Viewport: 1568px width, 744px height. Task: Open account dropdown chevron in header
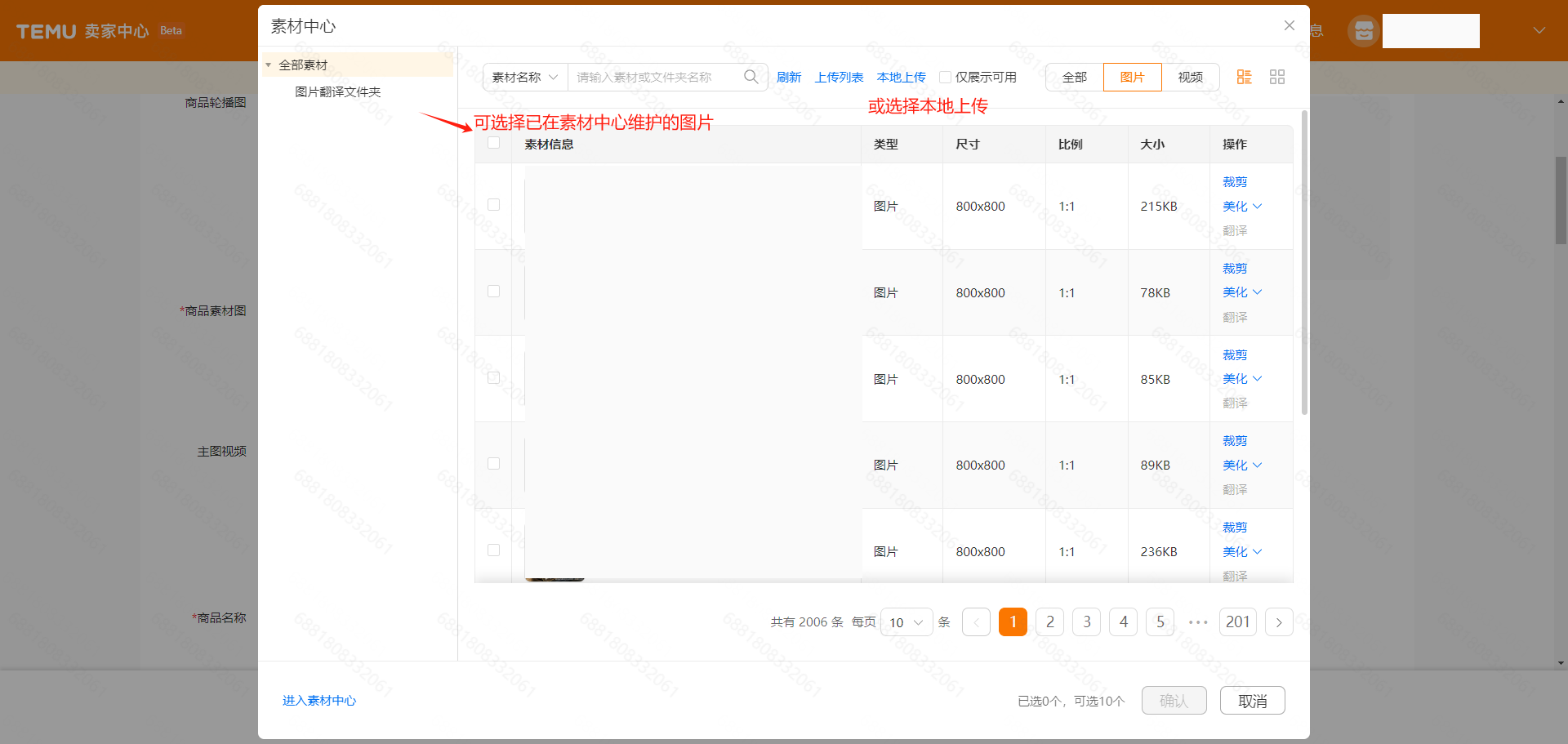point(1539,31)
